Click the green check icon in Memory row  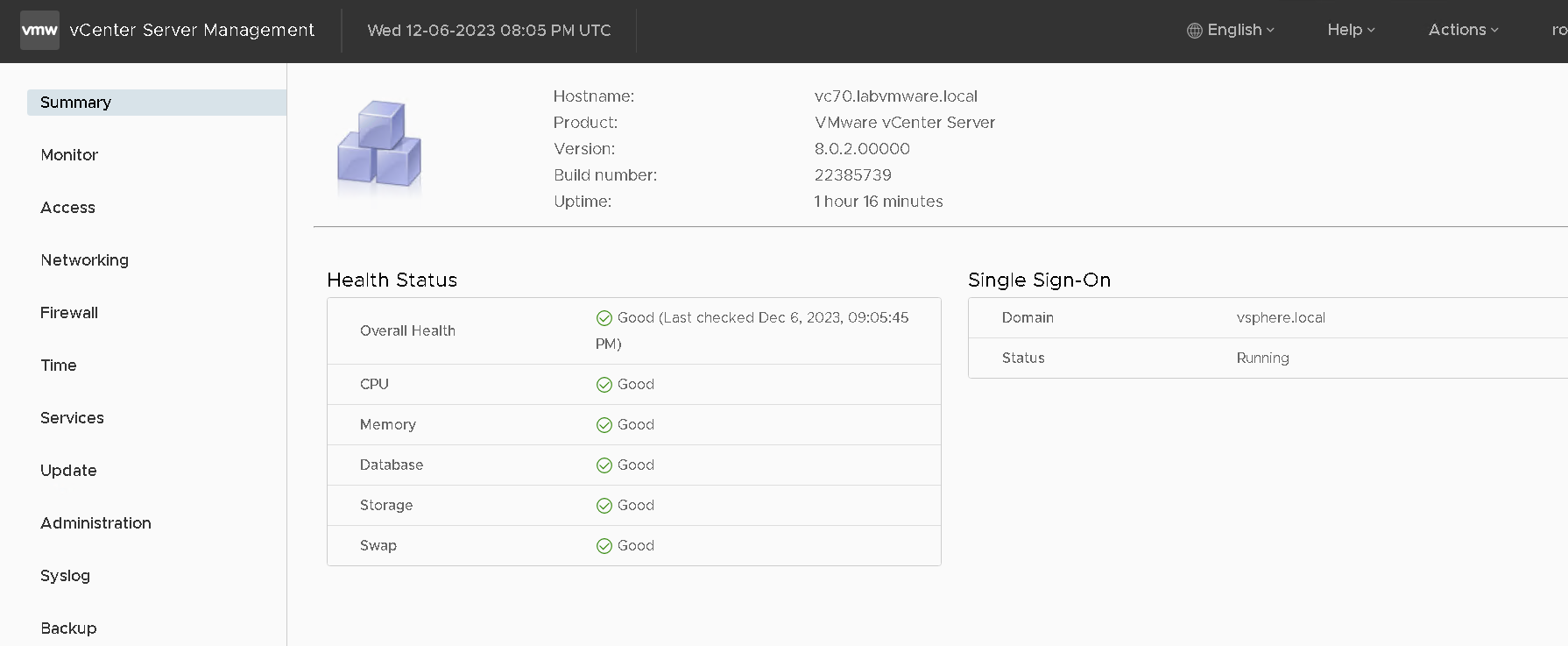coord(604,425)
